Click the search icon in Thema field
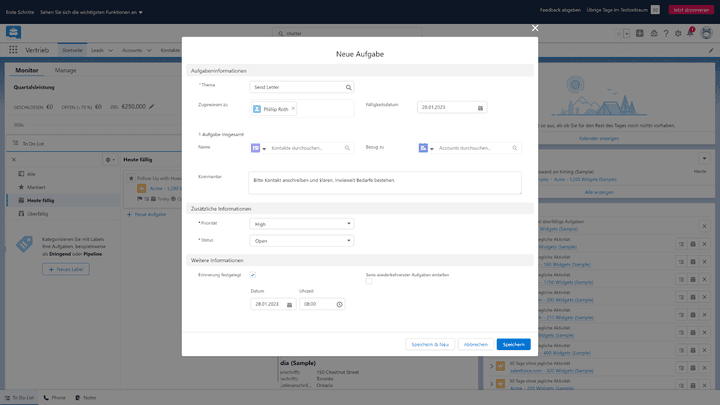Screen dimensions: 720x405 pyautogui.click(x=348, y=88)
